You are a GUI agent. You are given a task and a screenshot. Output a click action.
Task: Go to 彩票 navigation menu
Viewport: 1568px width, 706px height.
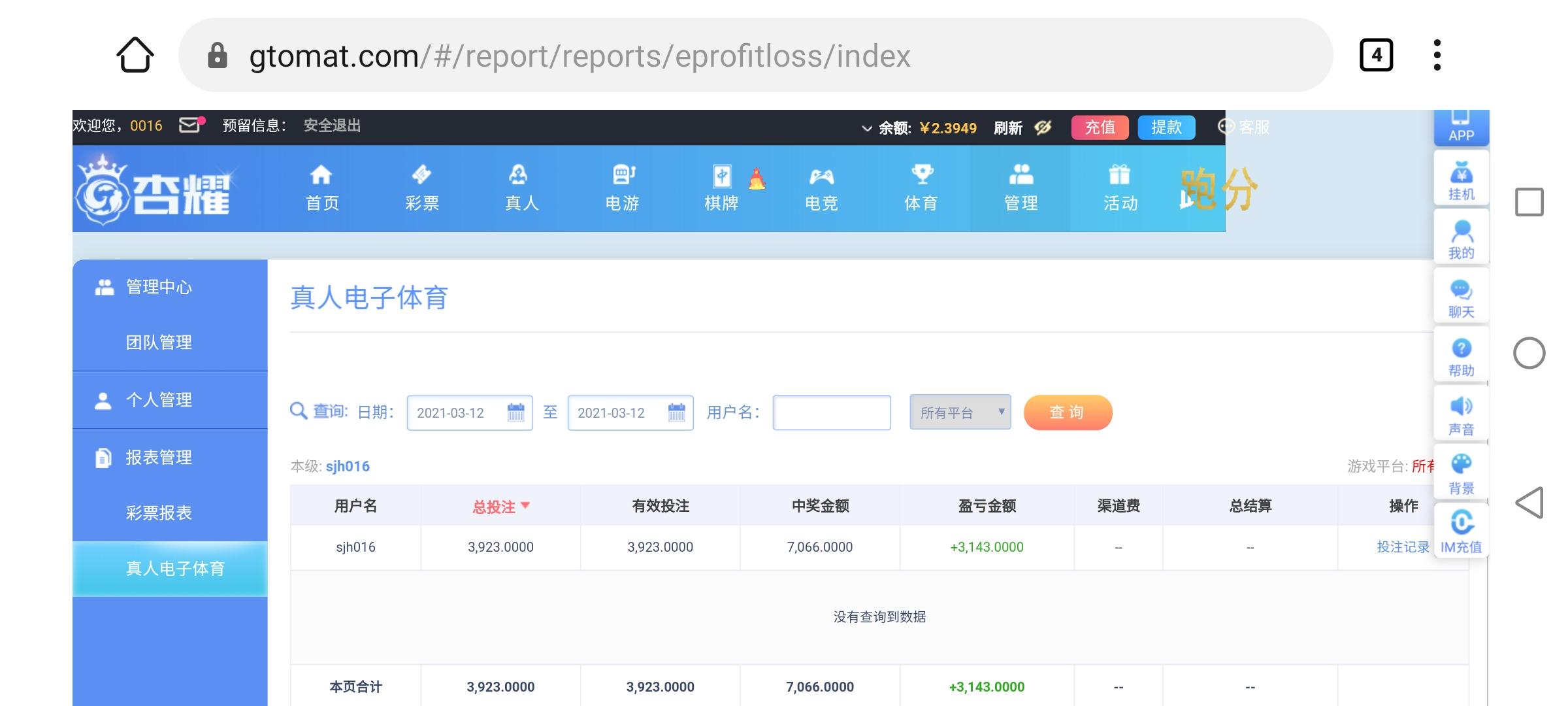pos(422,188)
